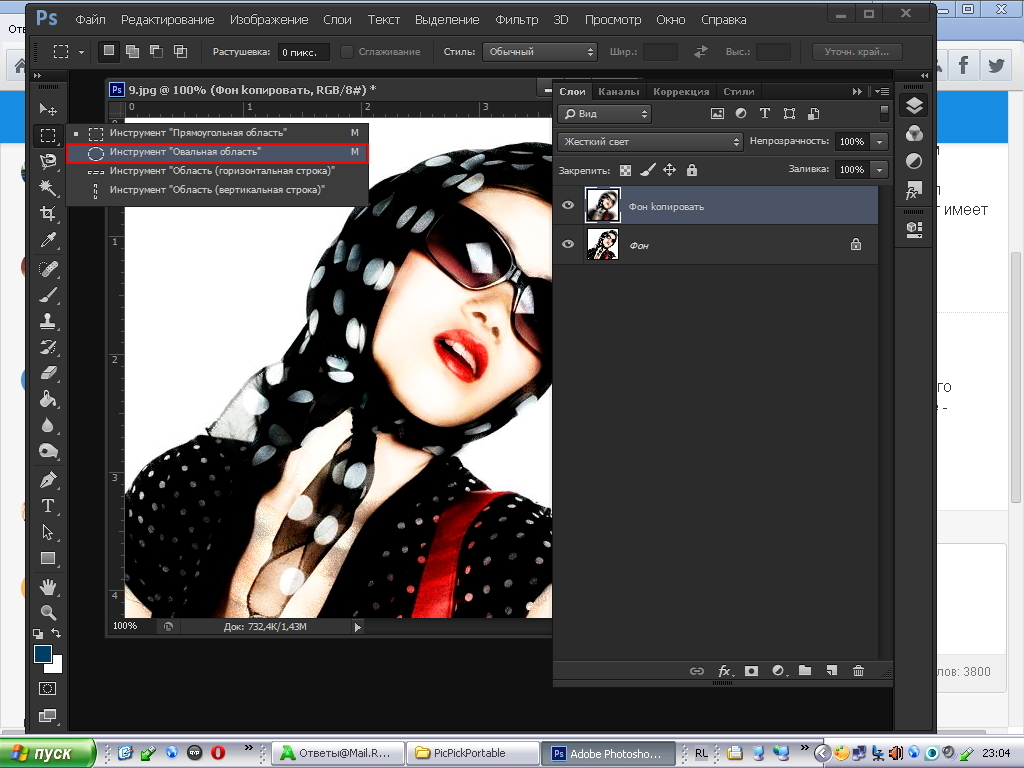The width and height of the screenshot is (1024, 768).
Task: Collapse the panels double arrow
Action: (924, 75)
